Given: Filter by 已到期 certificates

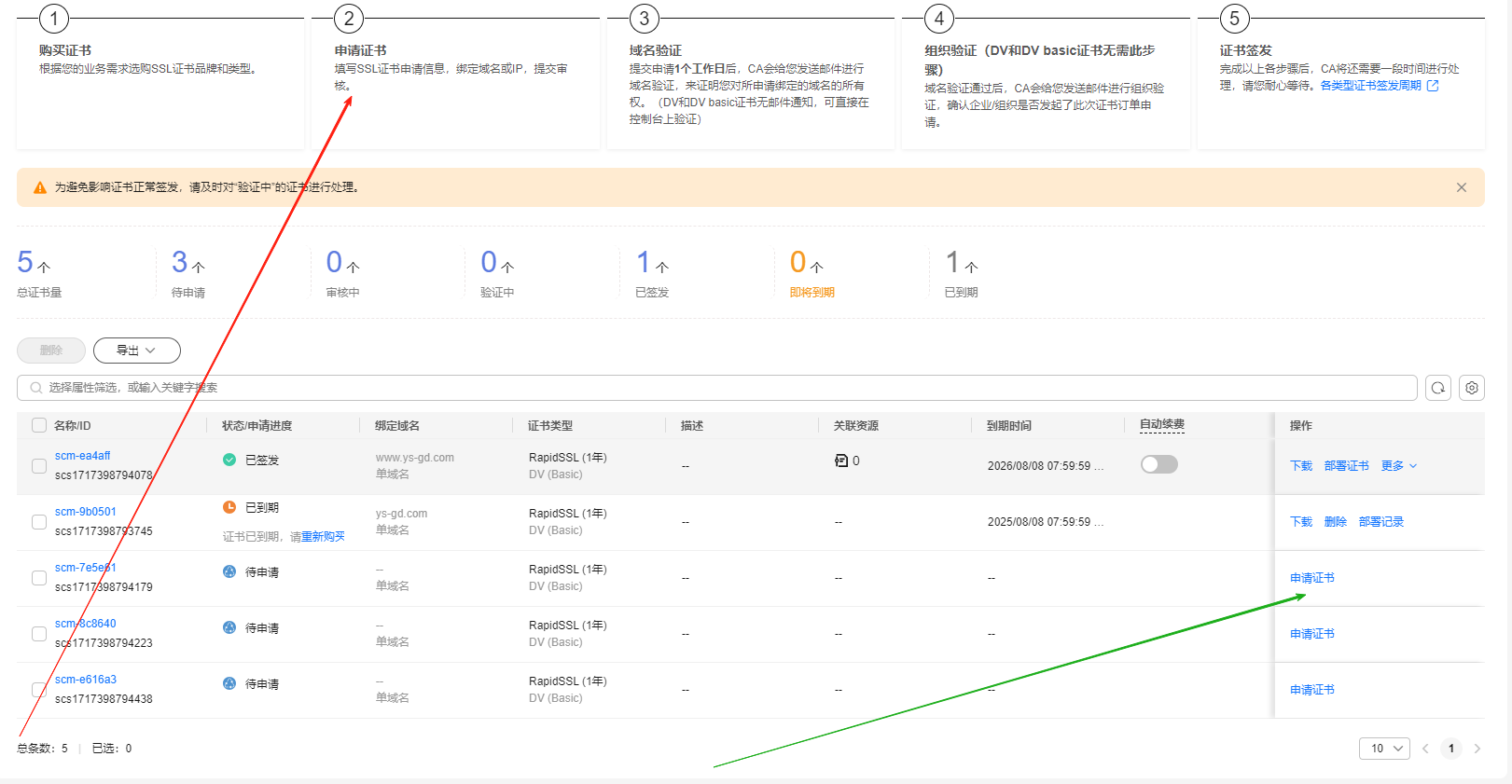Looking at the screenshot, I should click(962, 273).
